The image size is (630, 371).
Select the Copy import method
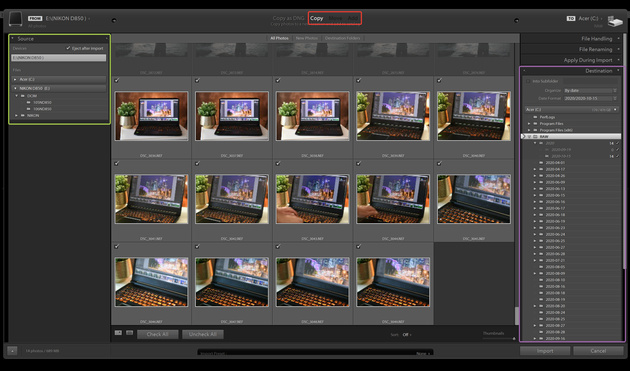click(x=316, y=18)
